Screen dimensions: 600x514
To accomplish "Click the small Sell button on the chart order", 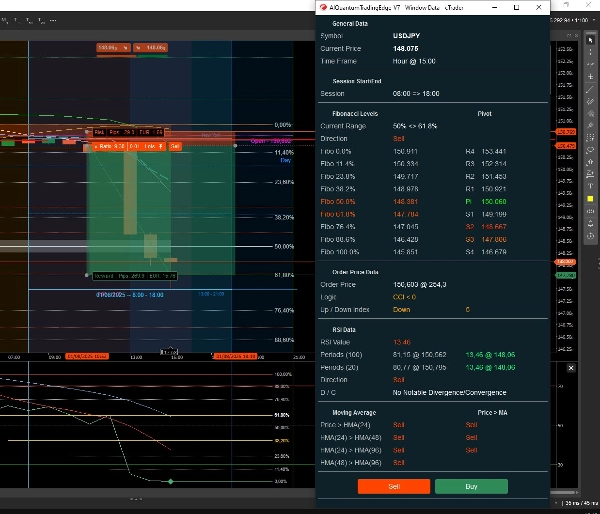I will coord(174,146).
